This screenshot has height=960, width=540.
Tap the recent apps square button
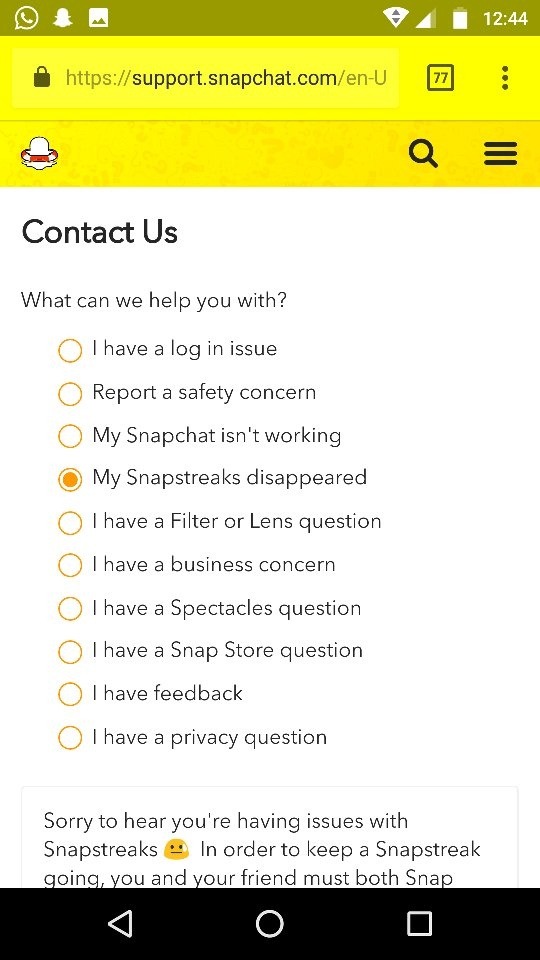click(x=419, y=923)
